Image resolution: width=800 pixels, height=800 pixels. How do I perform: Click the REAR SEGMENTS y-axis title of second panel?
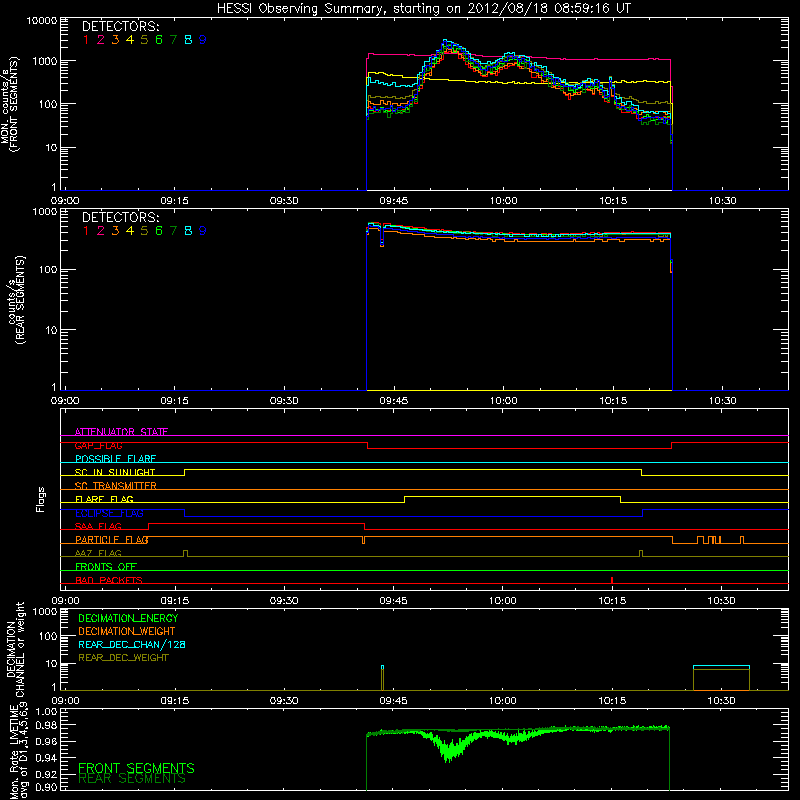pos(20,299)
